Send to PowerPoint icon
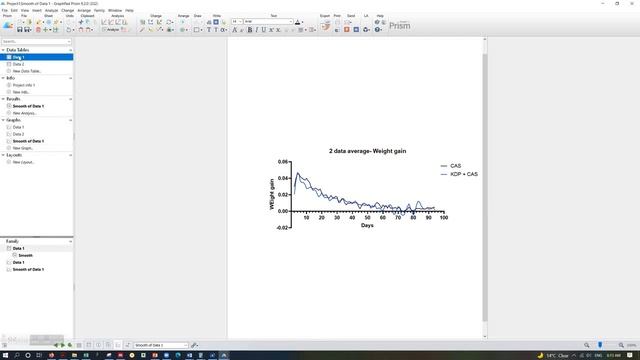Viewport: 640px width, 360px height. 347,30
